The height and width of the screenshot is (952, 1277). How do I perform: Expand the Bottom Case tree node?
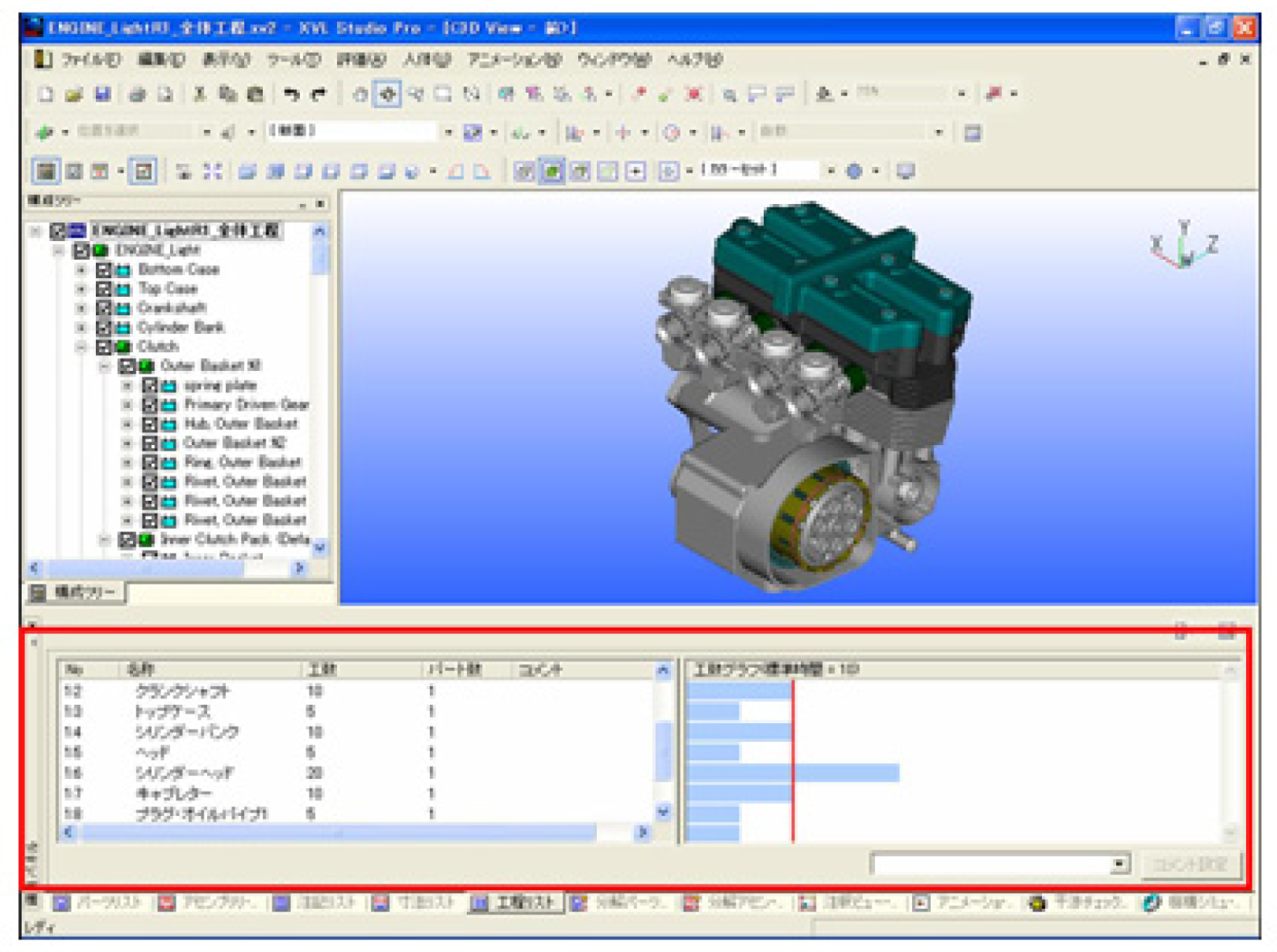pyautogui.click(x=81, y=270)
